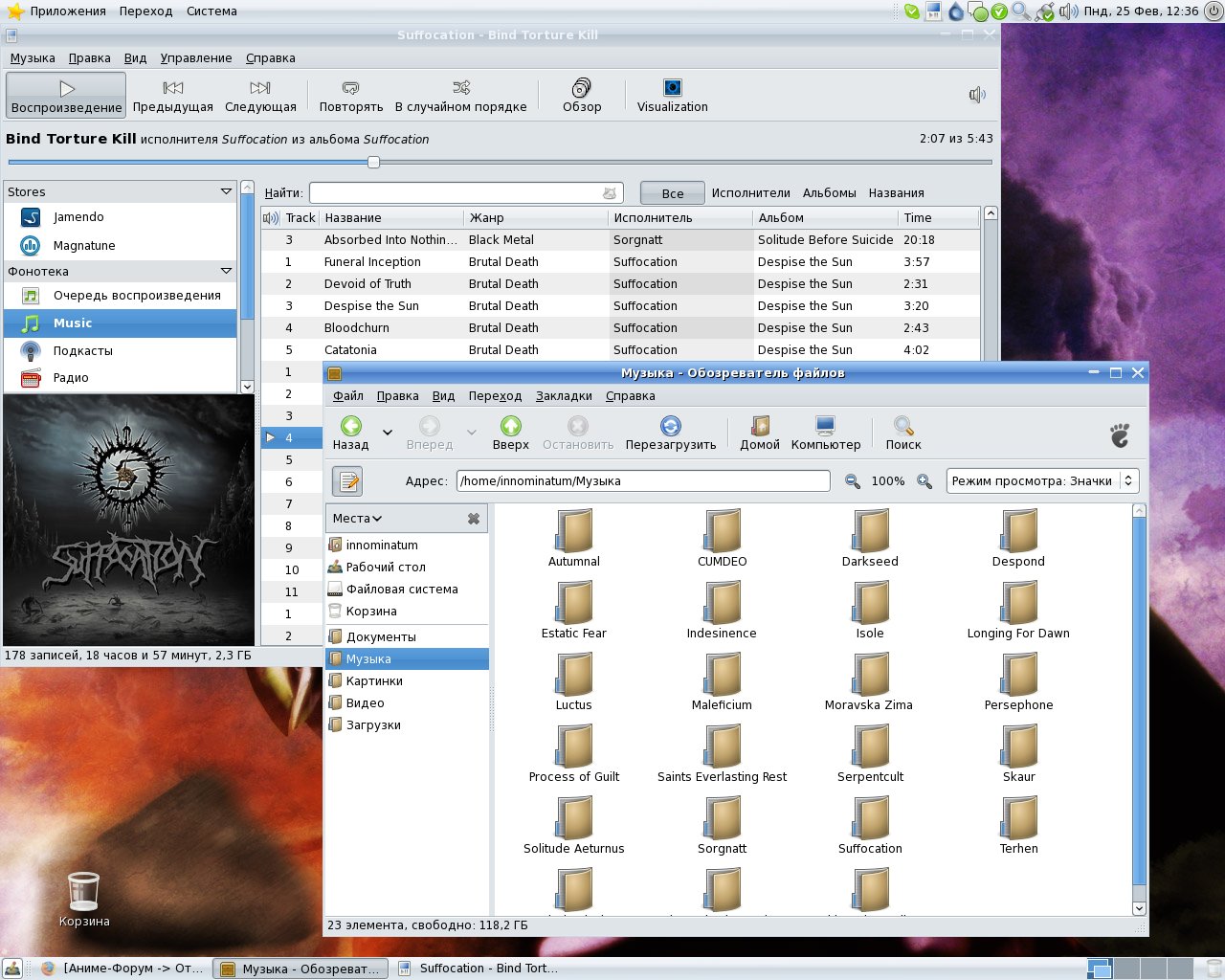
Task: Select the Sorgnatt folder
Action: (723, 825)
